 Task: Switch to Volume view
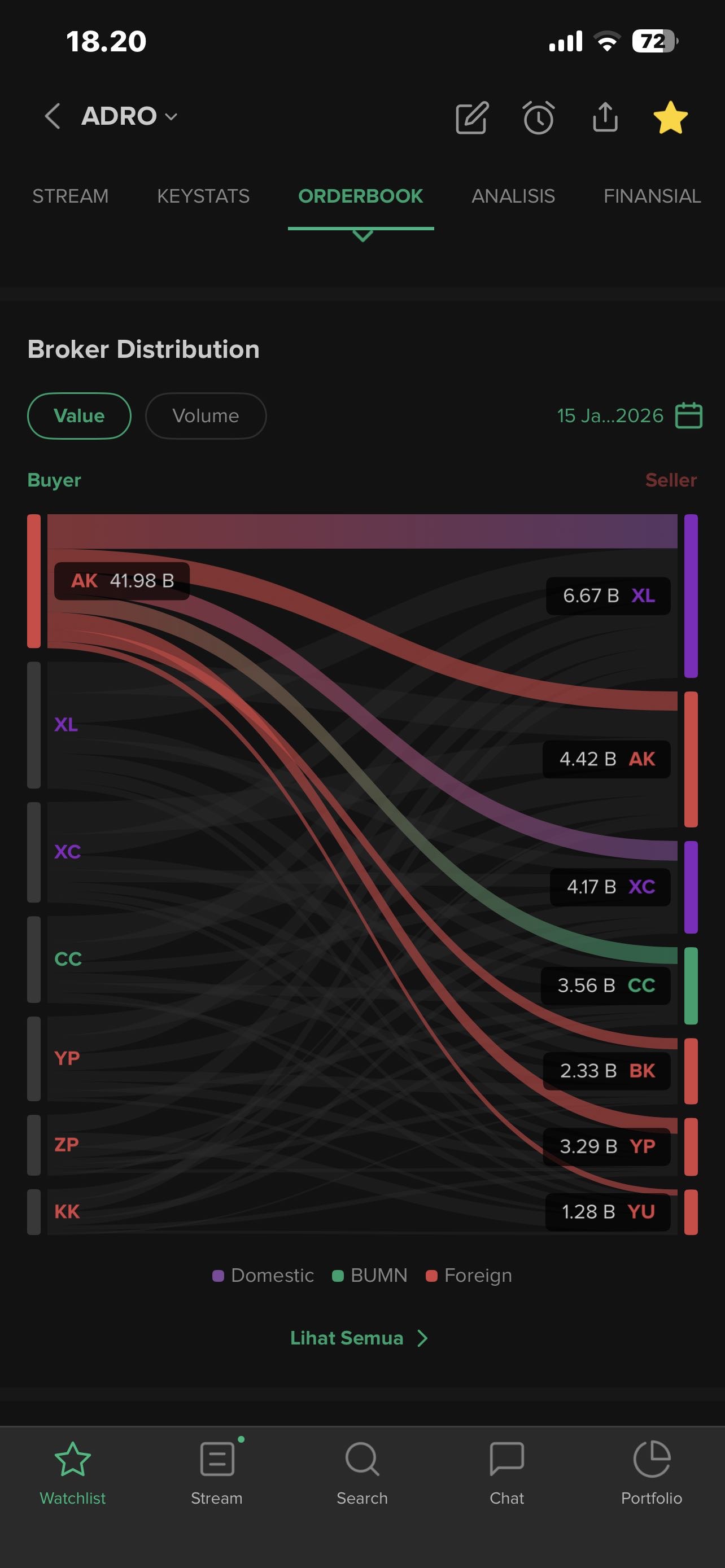point(206,416)
